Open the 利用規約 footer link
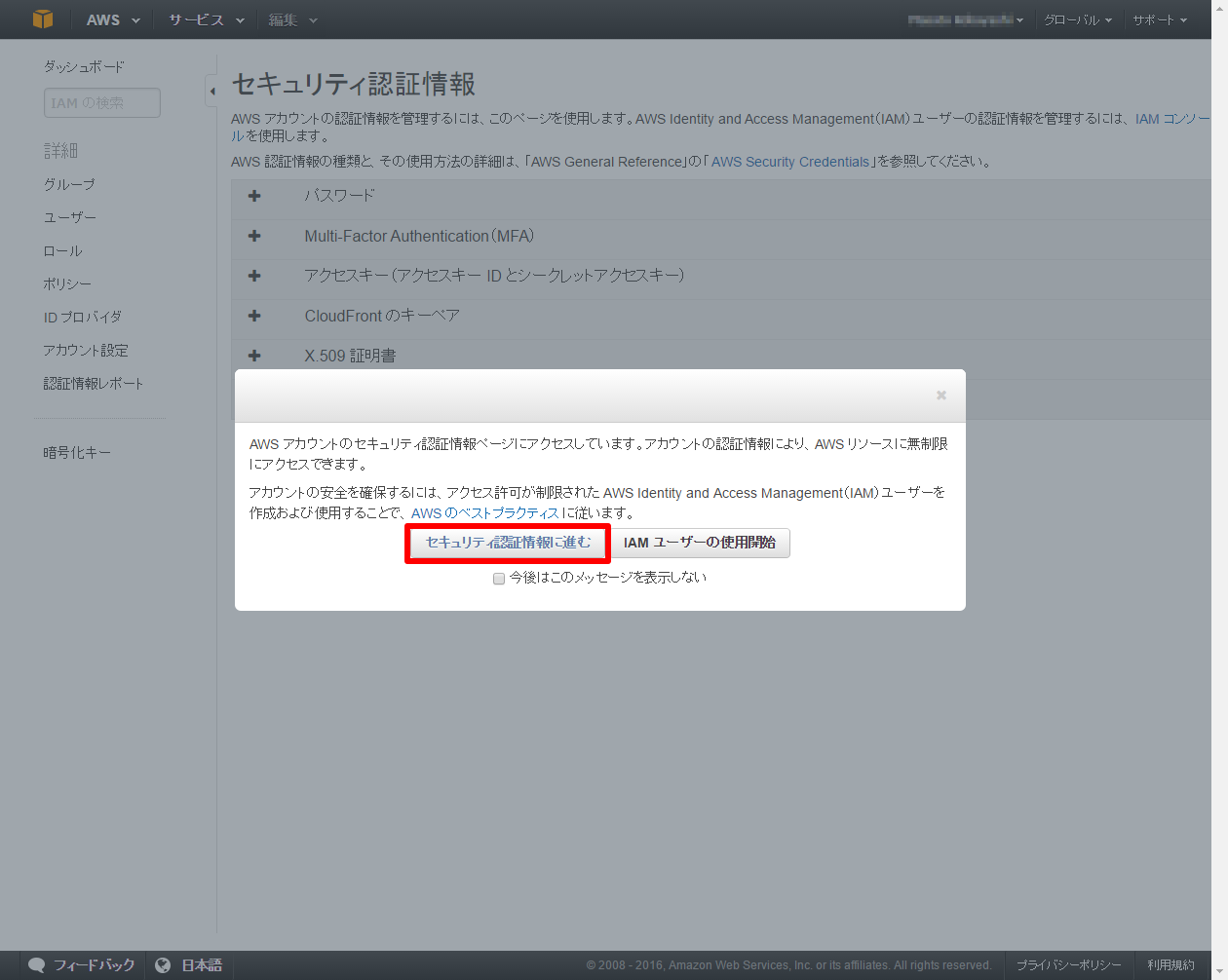This screenshot has width=1228, height=980. point(1170,965)
